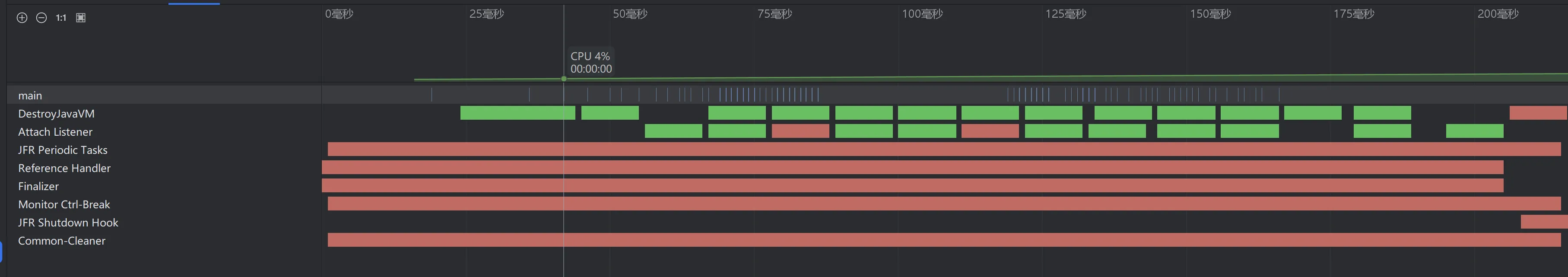Click the first green DestroyJavaVM activity block
The height and width of the screenshot is (277, 1568).
click(x=517, y=113)
